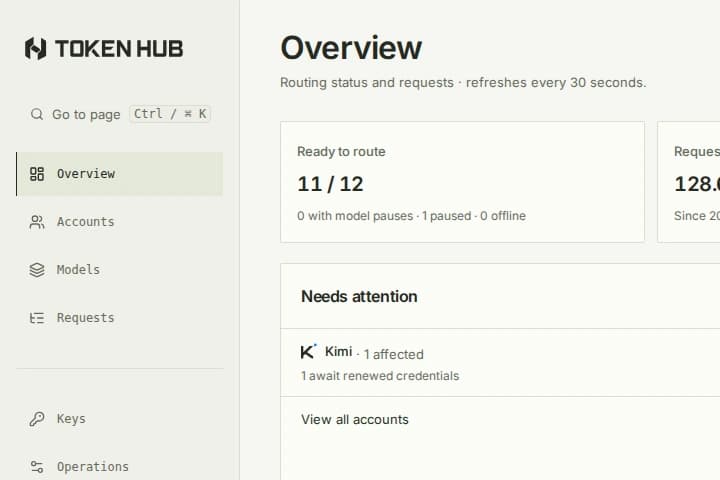This screenshot has height=480, width=720.
Task: Click the '0 with model pauses' status line
Action: [x=411, y=216]
